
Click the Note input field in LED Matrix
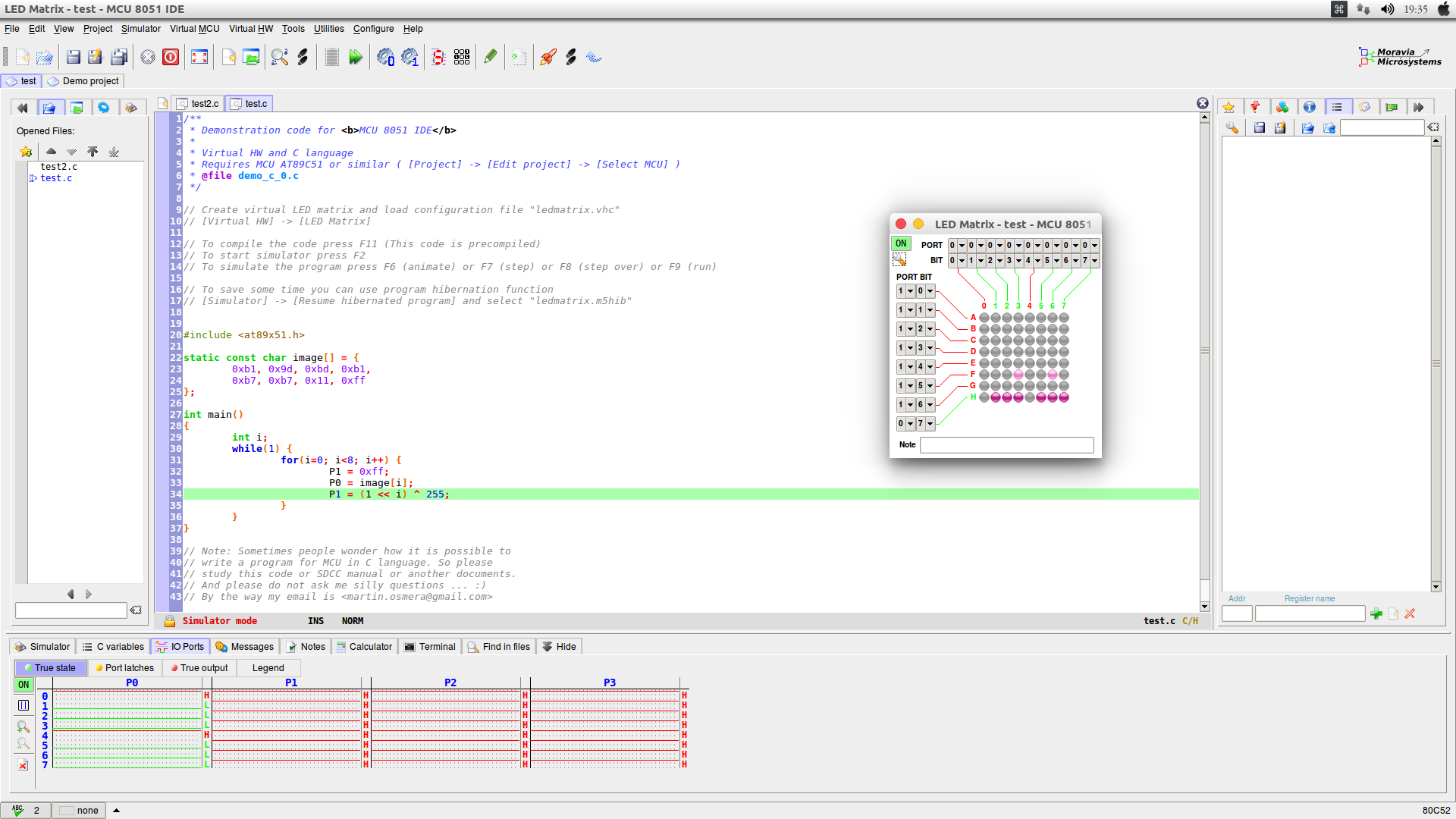pyautogui.click(x=1006, y=444)
